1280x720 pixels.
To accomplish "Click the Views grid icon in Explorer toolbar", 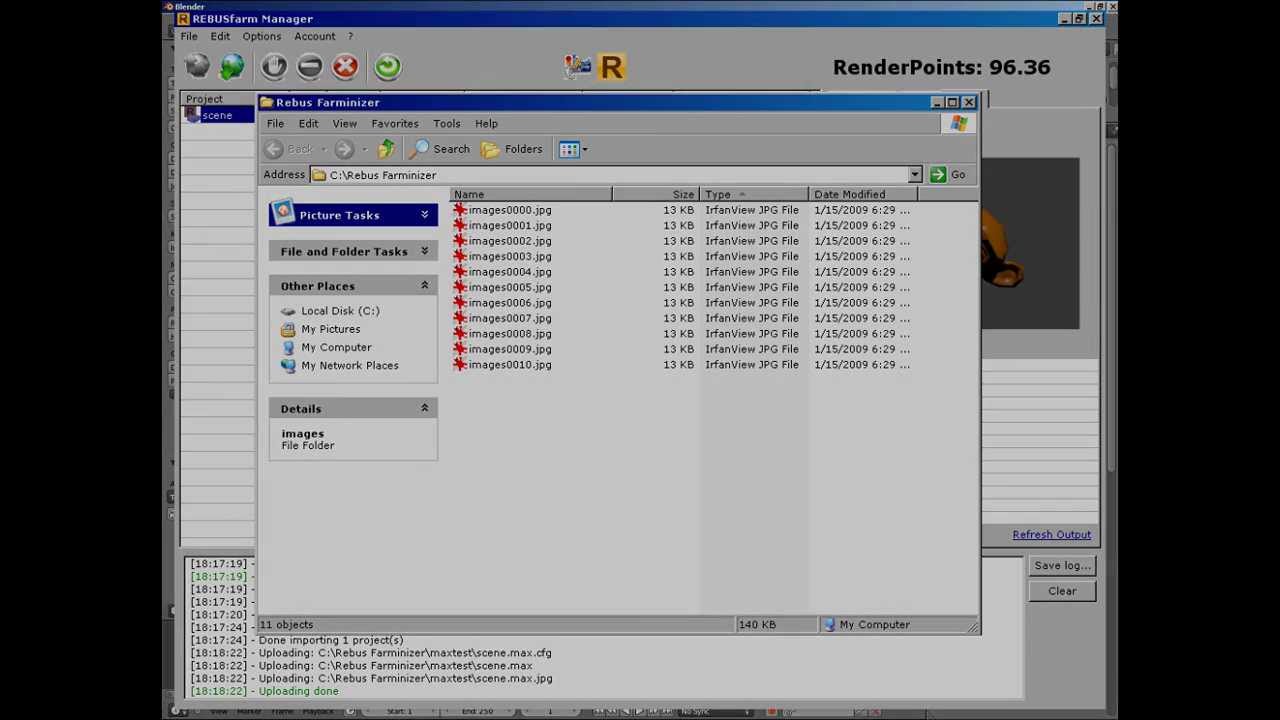I will coord(569,149).
